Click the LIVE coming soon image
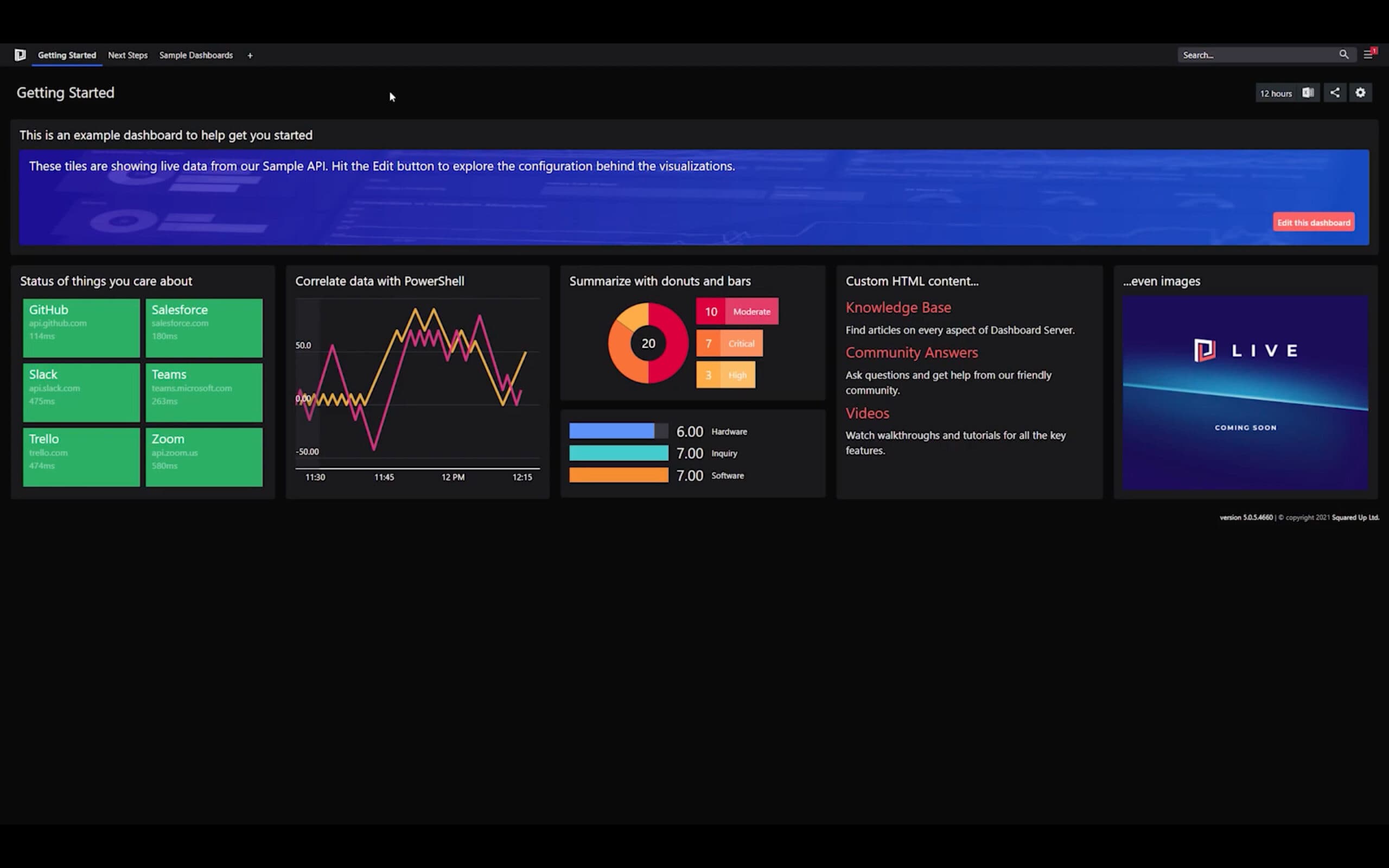1389x868 pixels. (x=1245, y=393)
